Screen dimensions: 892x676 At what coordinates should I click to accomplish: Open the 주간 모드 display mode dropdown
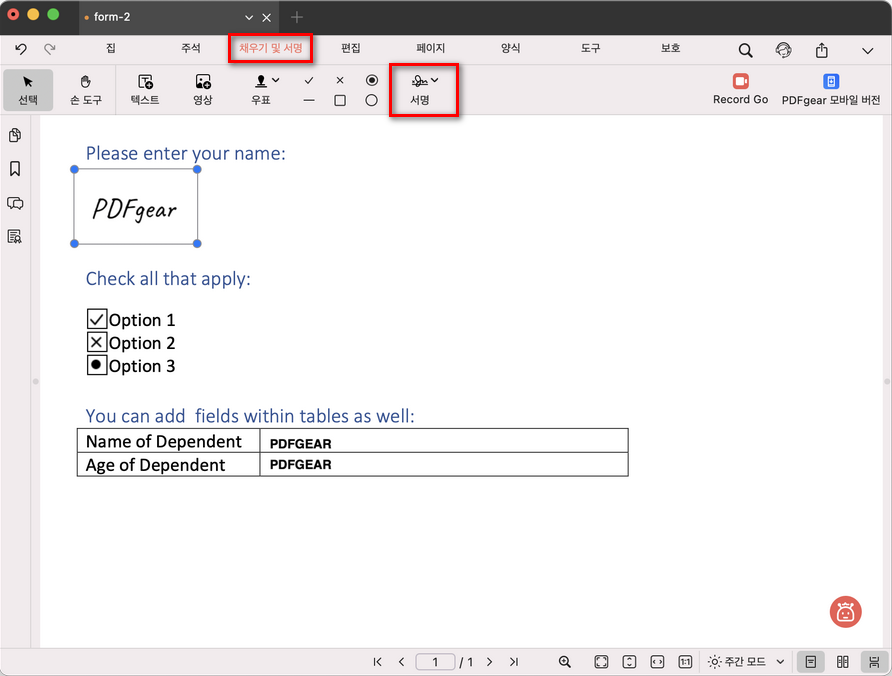745,662
